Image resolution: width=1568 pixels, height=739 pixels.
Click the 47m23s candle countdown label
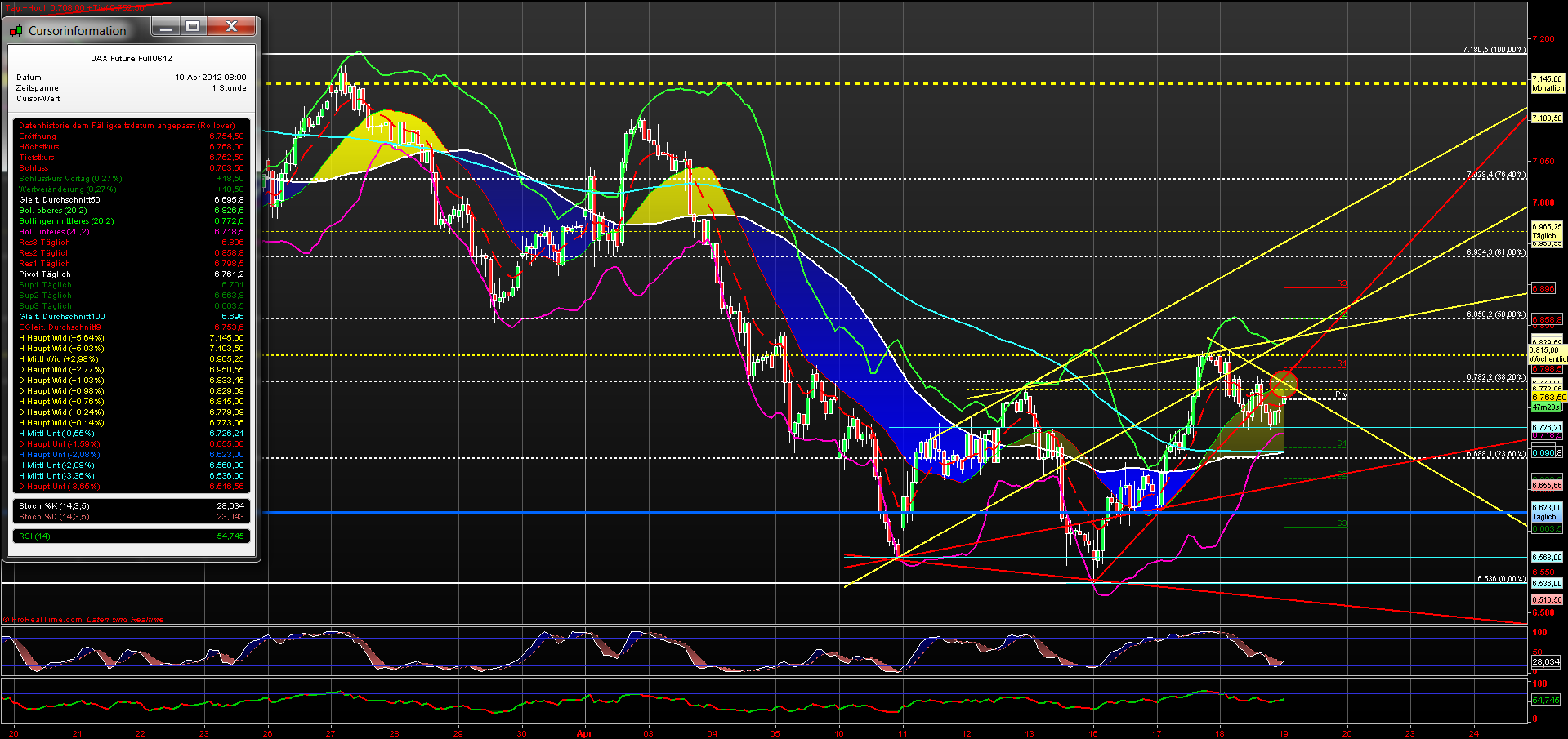coord(1546,407)
